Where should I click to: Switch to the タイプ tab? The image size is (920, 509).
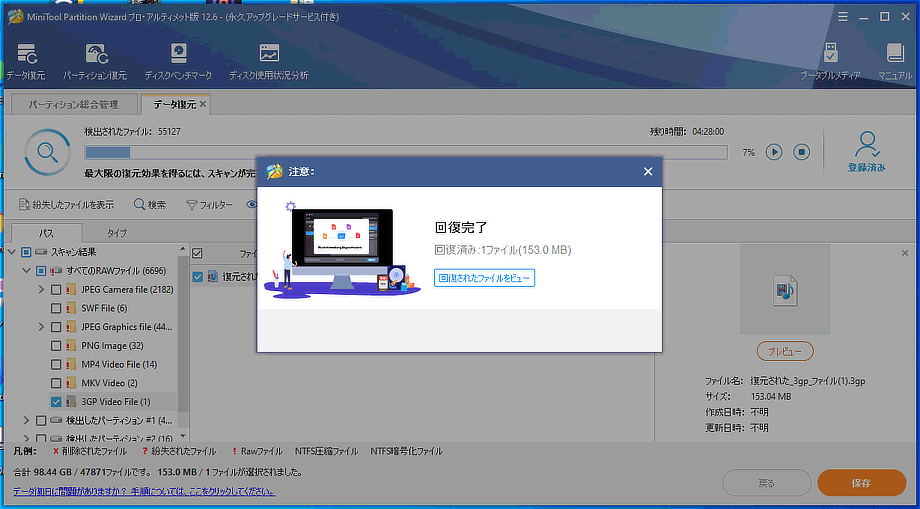[x=116, y=233]
